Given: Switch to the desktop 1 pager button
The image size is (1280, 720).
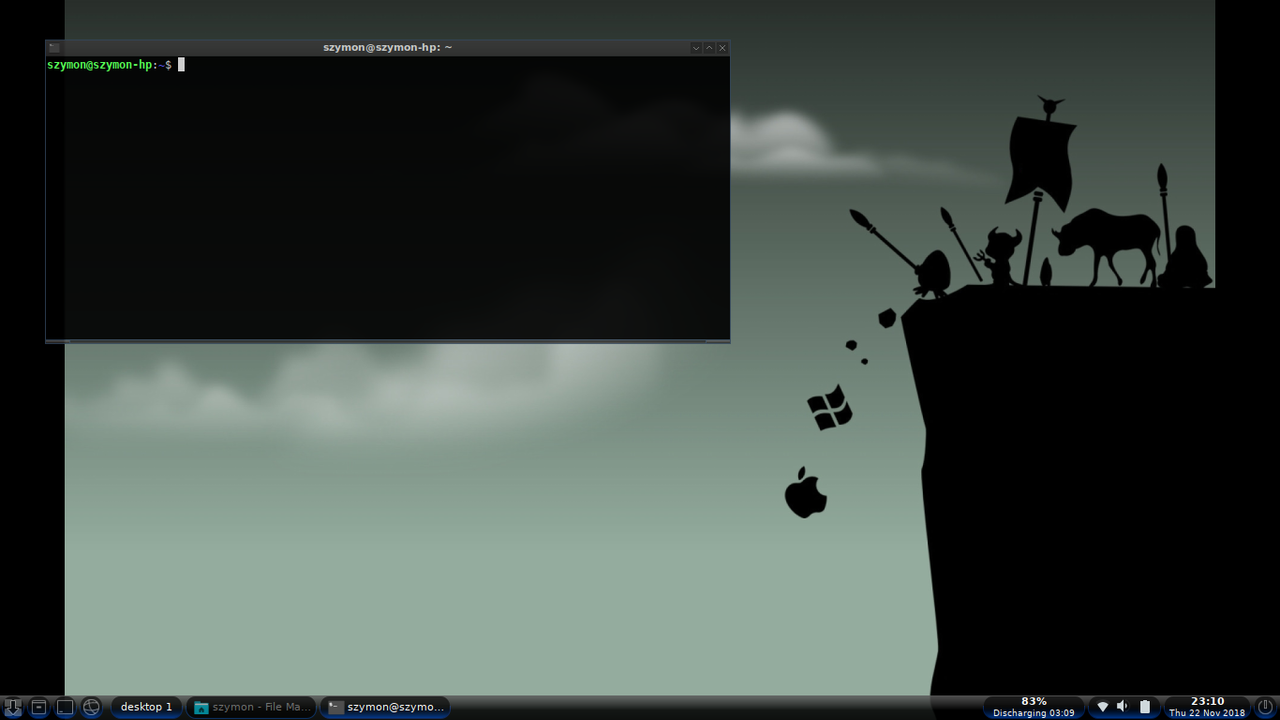Looking at the screenshot, I should click(x=146, y=707).
